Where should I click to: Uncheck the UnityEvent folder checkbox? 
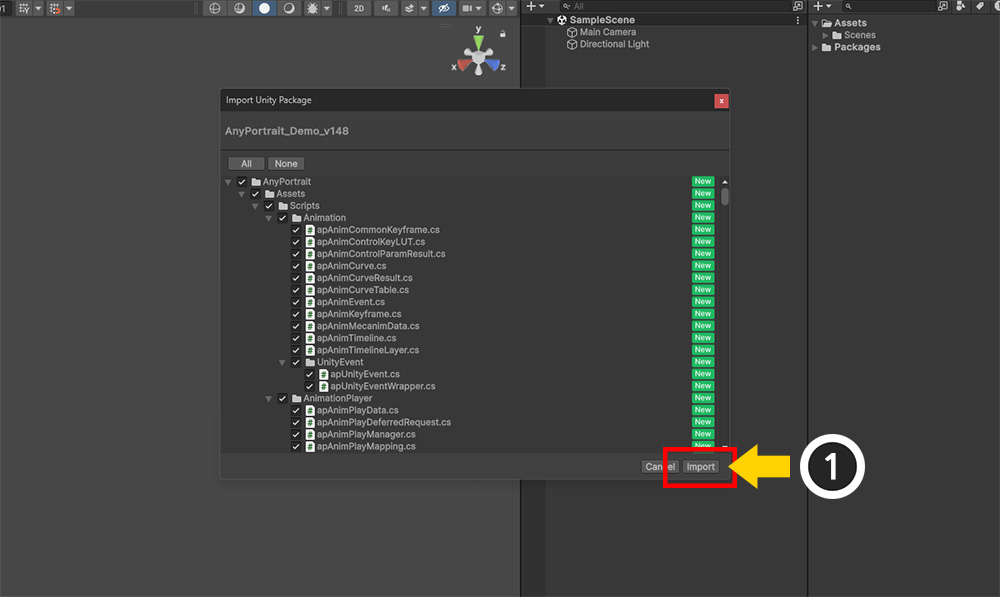(x=296, y=362)
